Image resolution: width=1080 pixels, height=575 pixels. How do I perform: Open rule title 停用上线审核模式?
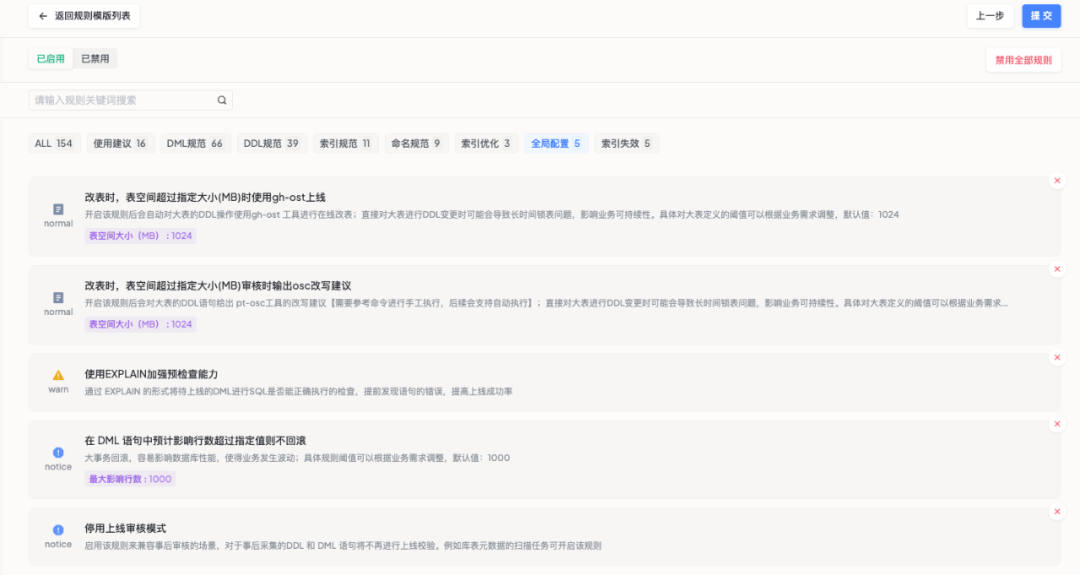coord(125,528)
